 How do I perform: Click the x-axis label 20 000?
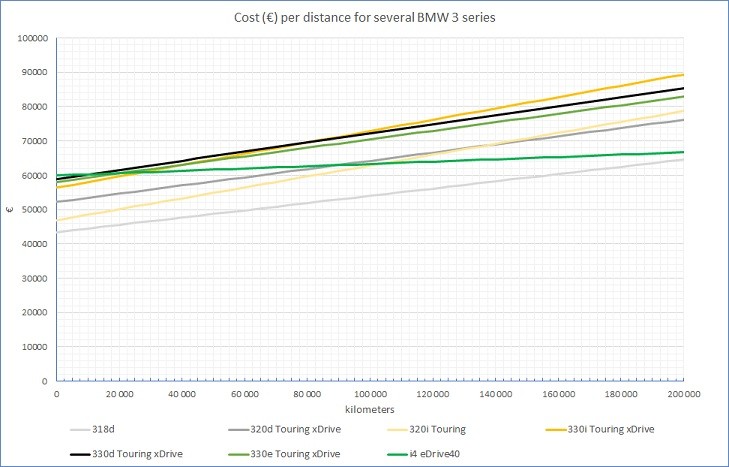119,394
